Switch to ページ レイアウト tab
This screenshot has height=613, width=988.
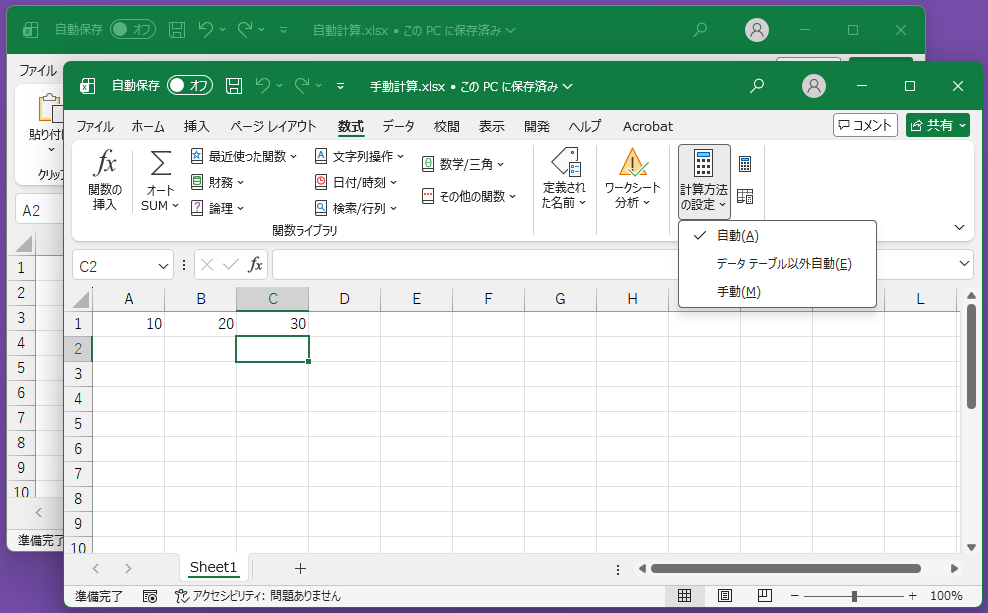pos(273,126)
